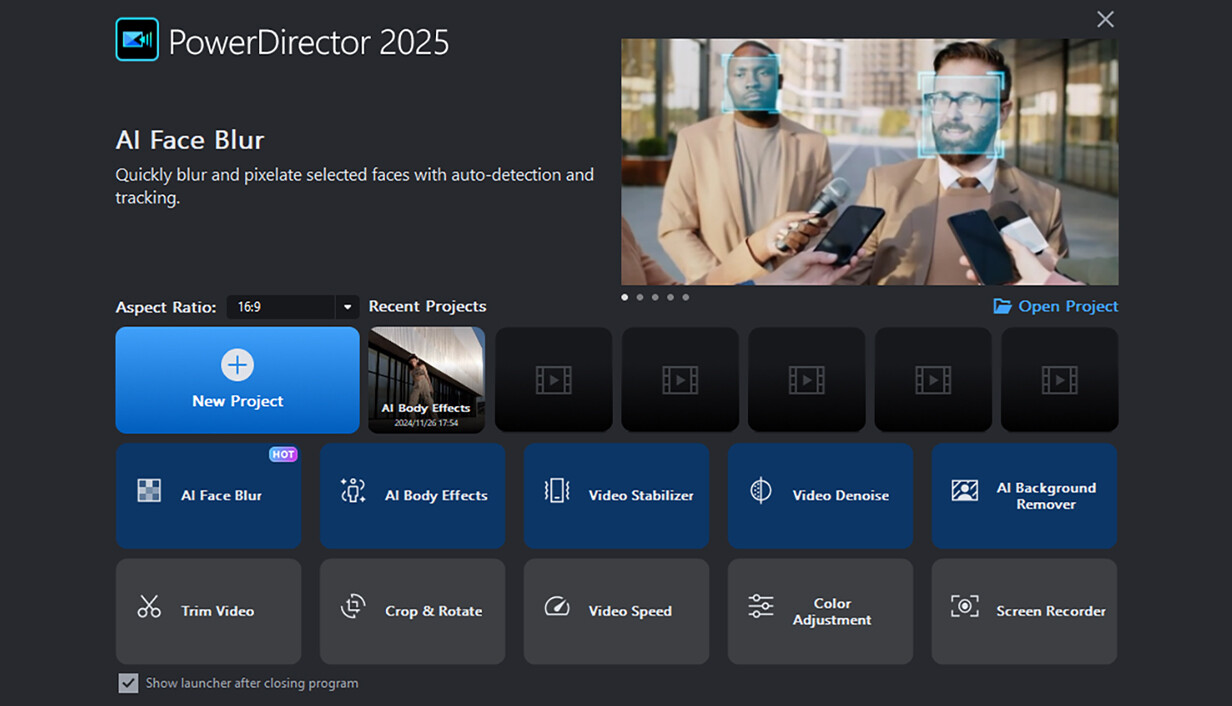Start the Screen Recorder tool
Viewport: 1232px width, 706px height.
(1024, 611)
